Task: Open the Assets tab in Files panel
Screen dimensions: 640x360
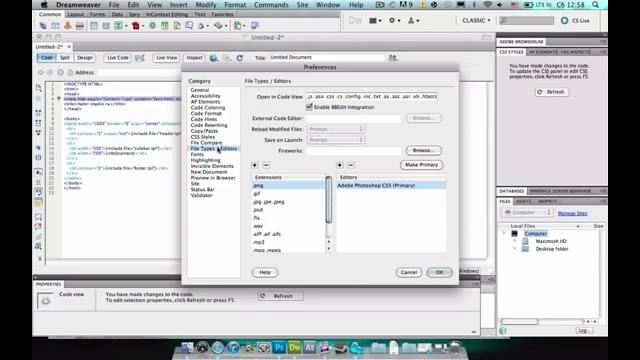Action: click(x=523, y=202)
